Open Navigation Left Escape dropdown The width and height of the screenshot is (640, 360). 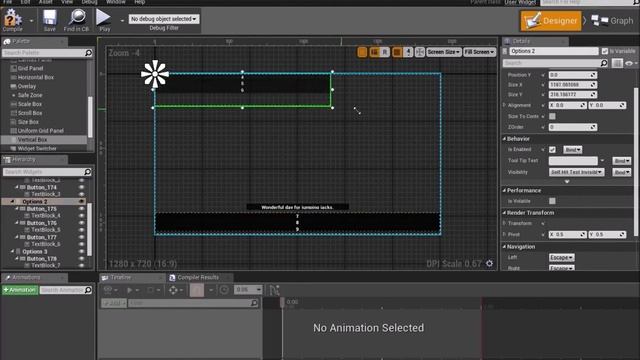pyautogui.click(x=562, y=258)
